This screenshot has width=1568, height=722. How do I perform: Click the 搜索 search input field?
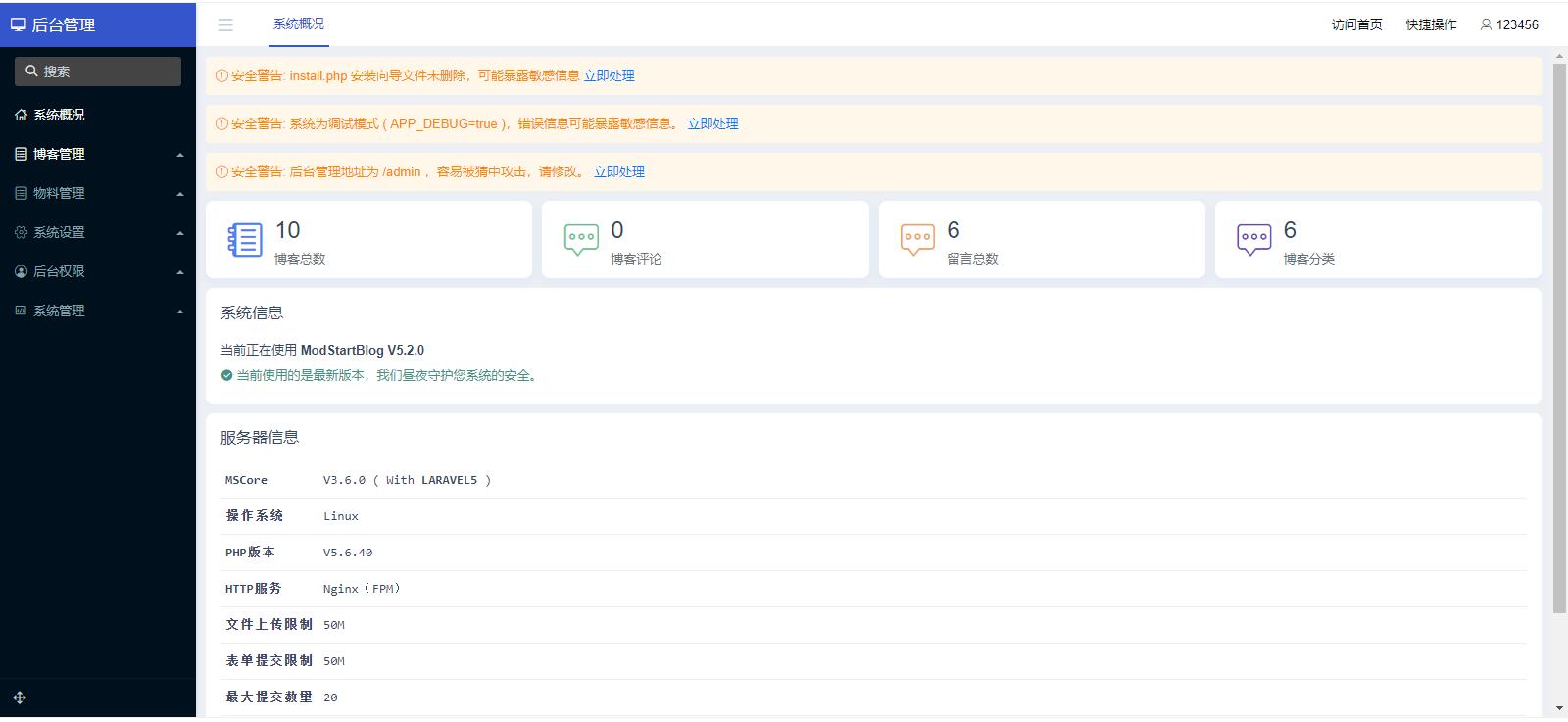(98, 72)
